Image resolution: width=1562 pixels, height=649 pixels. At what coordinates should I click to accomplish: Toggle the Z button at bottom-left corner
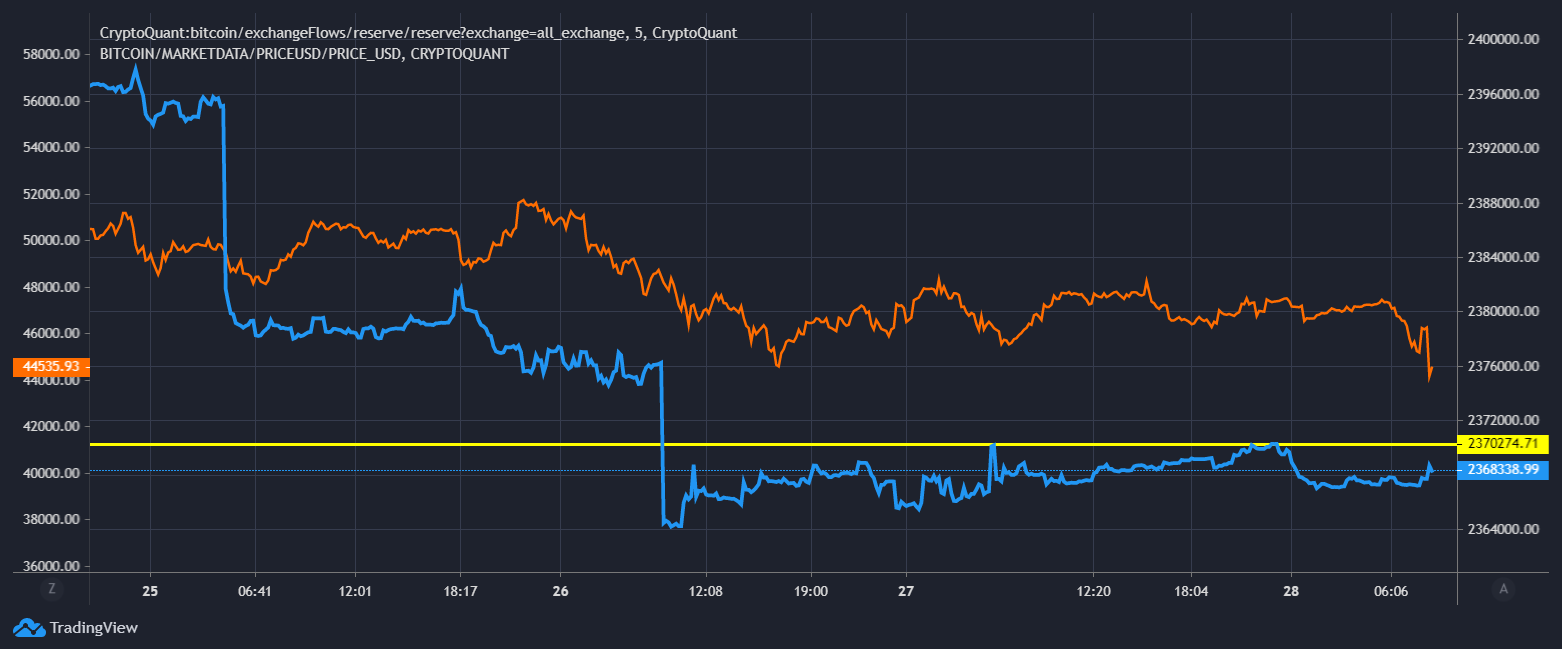click(x=52, y=589)
